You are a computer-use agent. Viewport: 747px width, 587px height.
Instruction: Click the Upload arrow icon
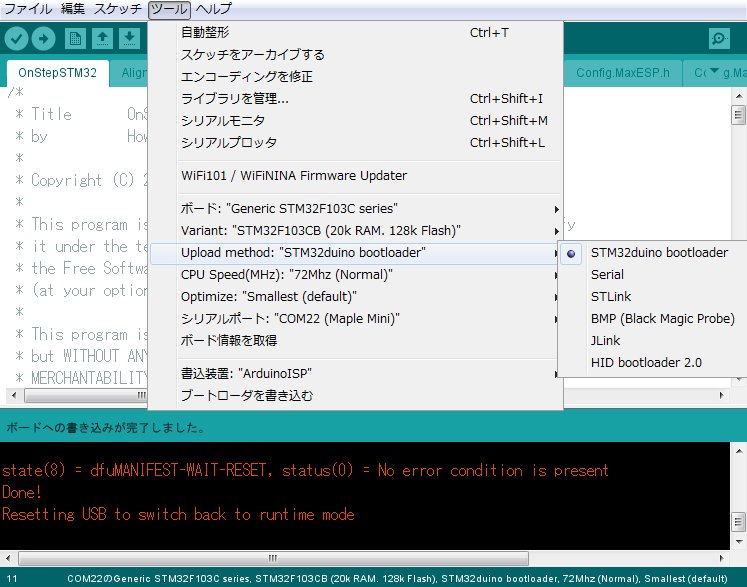[43, 39]
